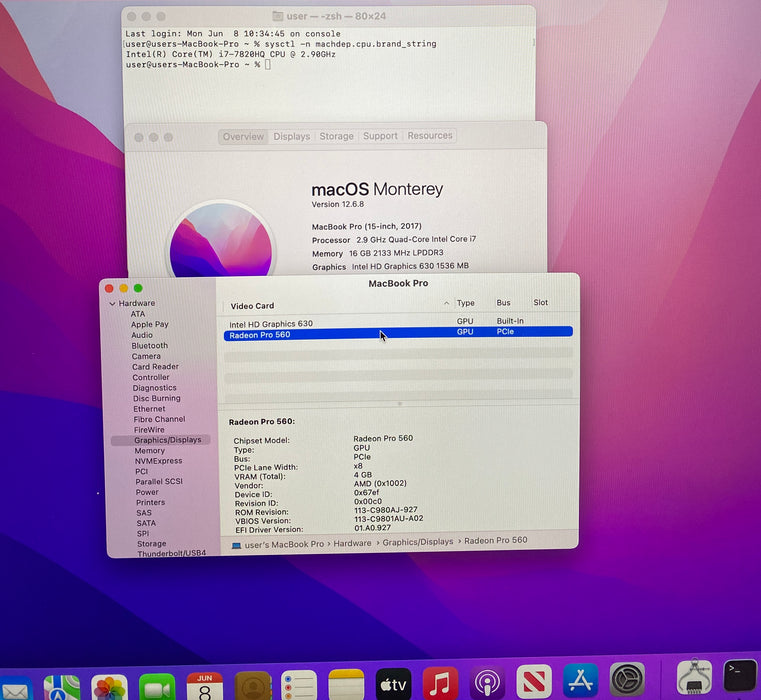Select PCI in the sidebar
The image size is (761, 700).
click(142, 471)
